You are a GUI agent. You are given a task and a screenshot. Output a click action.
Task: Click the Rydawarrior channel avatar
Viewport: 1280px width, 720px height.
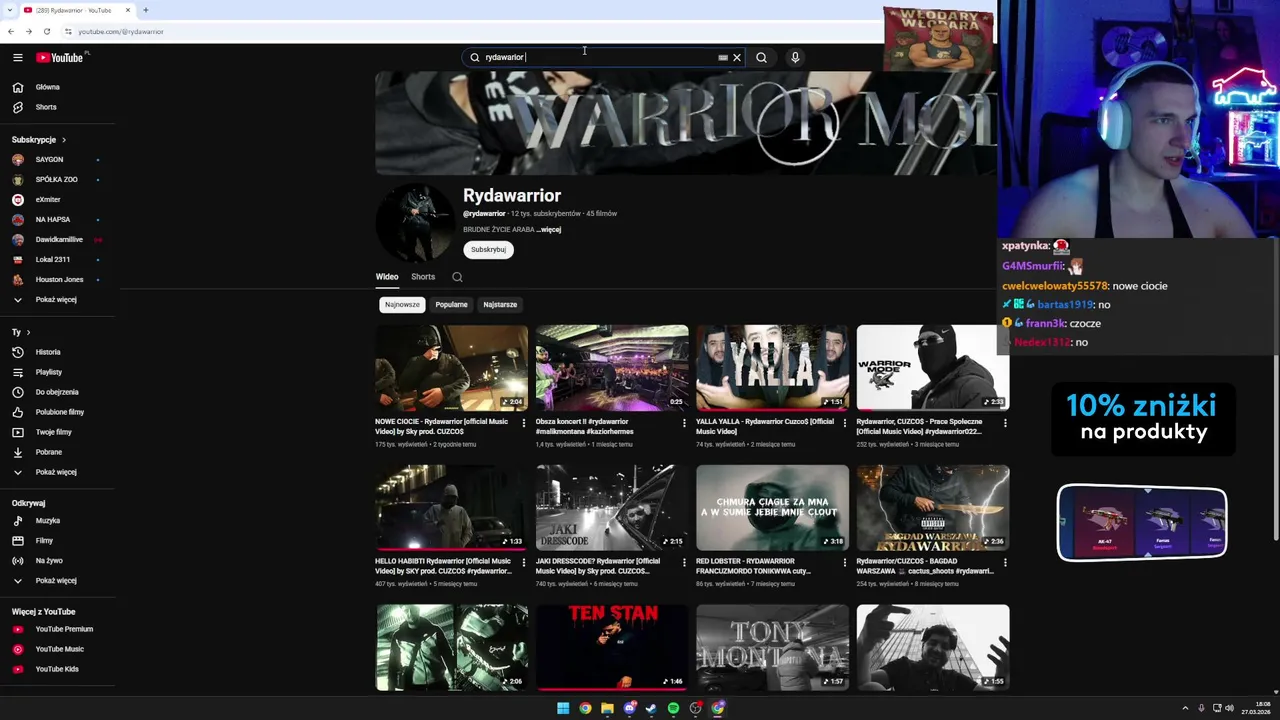[x=415, y=223]
